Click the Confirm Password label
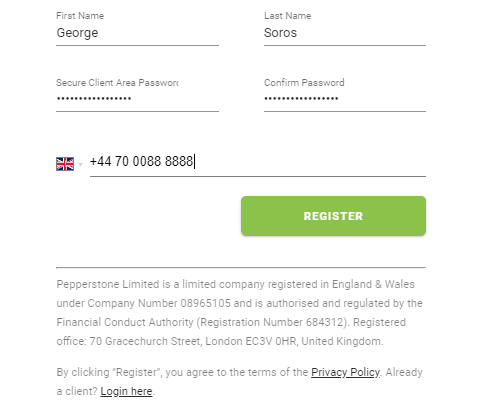The height and width of the screenshot is (407, 479). tap(304, 83)
